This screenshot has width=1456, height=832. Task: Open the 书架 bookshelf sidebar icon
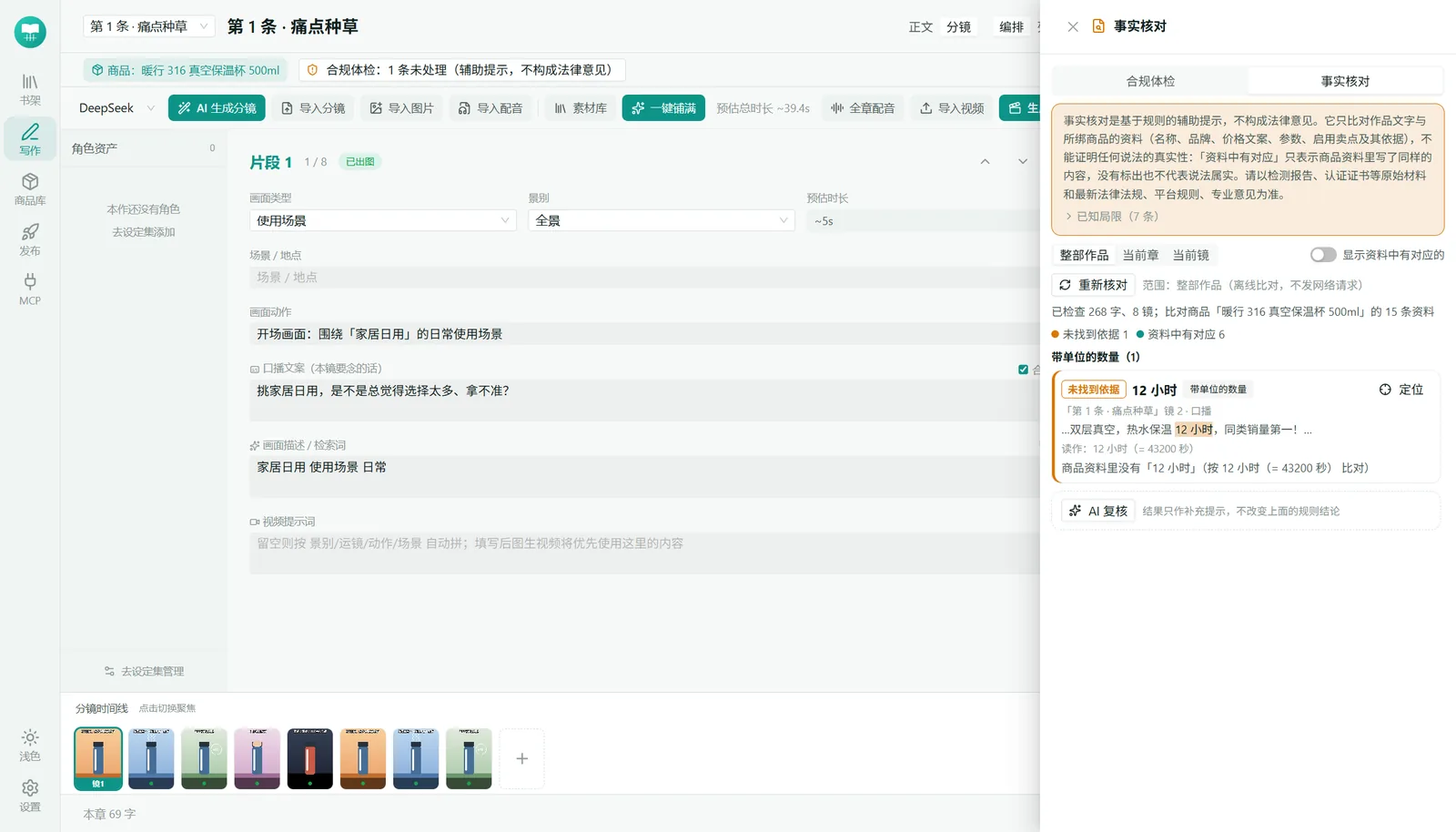(x=30, y=89)
